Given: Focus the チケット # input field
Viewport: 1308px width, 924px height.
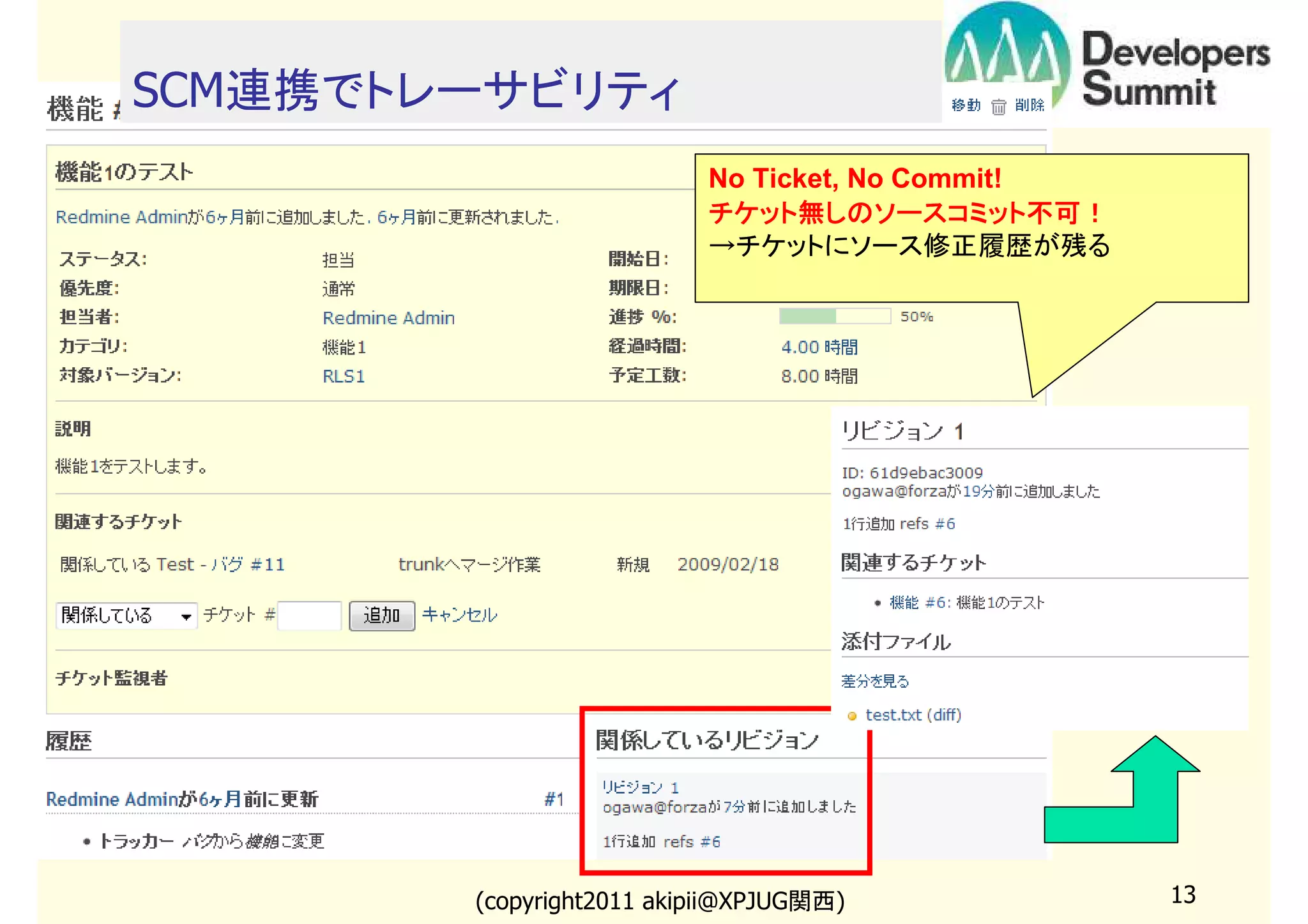Looking at the screenshot, I should tap(310, 616).
